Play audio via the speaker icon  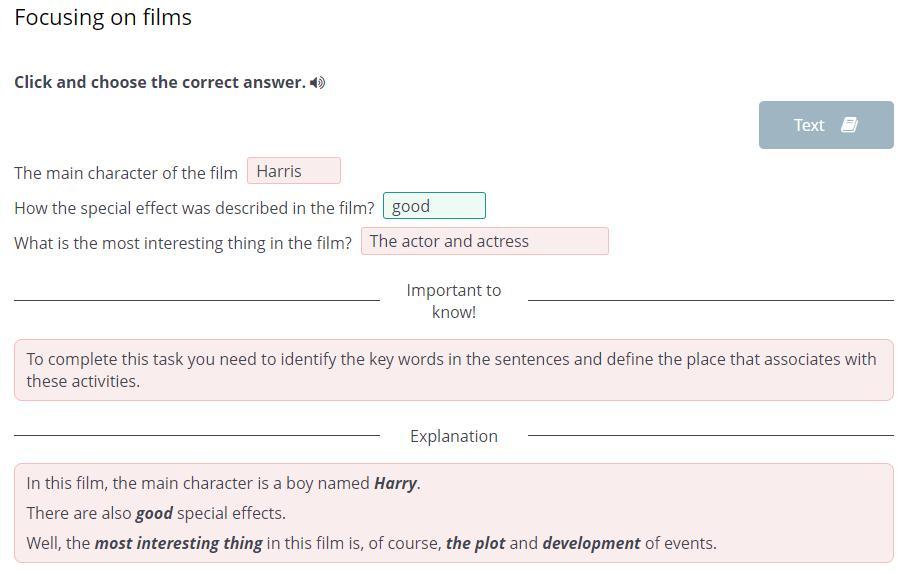317,83
